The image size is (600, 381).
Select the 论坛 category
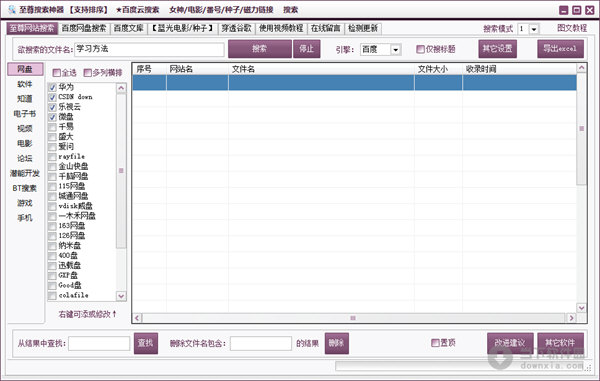[x=25, y=159]
